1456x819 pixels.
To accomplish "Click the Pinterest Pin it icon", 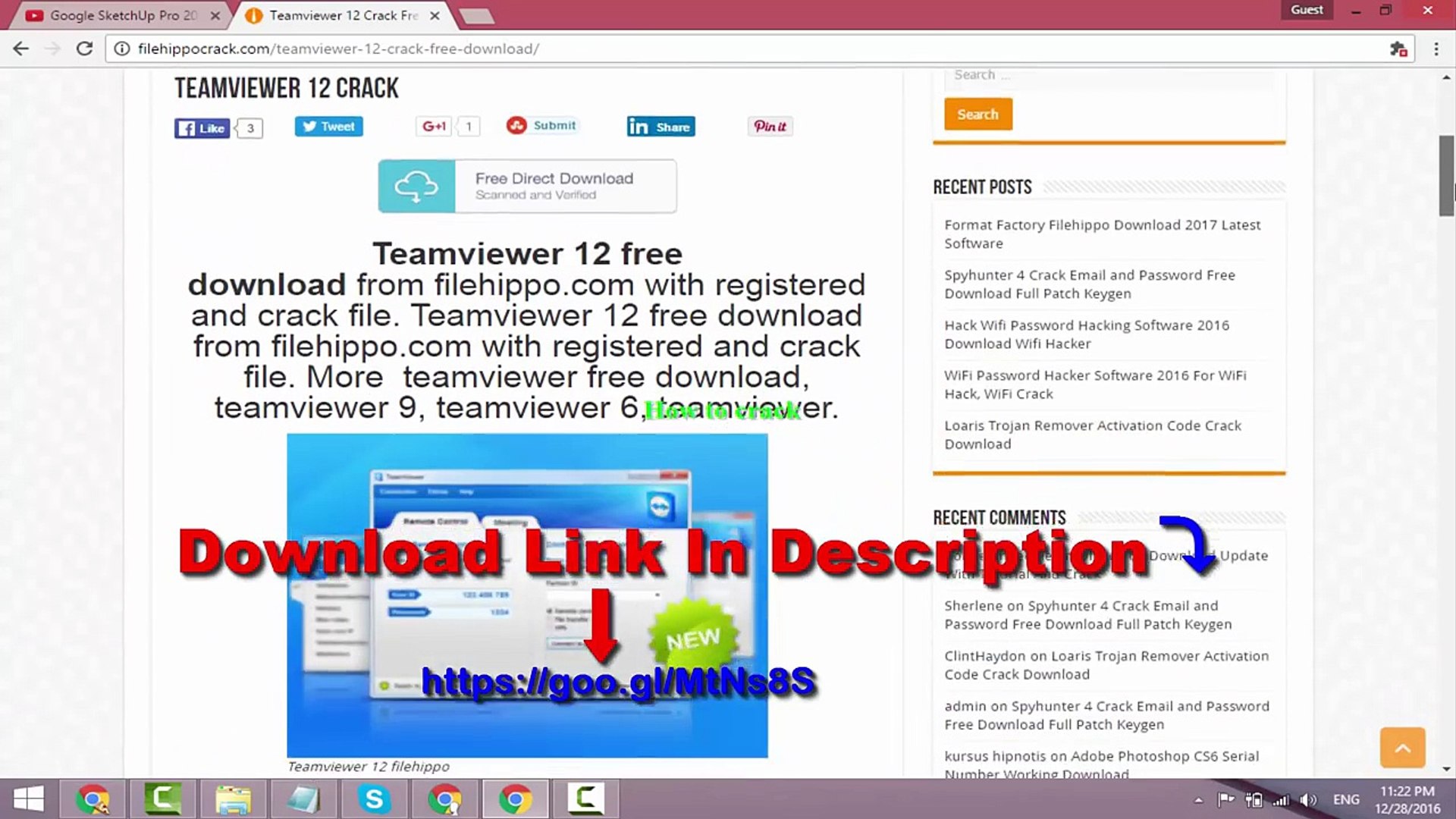I will [x=770, y=126].
